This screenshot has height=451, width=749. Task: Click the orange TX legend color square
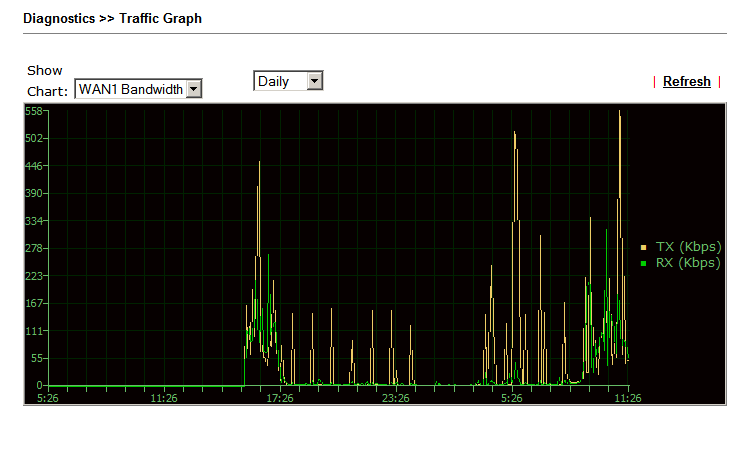pos(644,247)
